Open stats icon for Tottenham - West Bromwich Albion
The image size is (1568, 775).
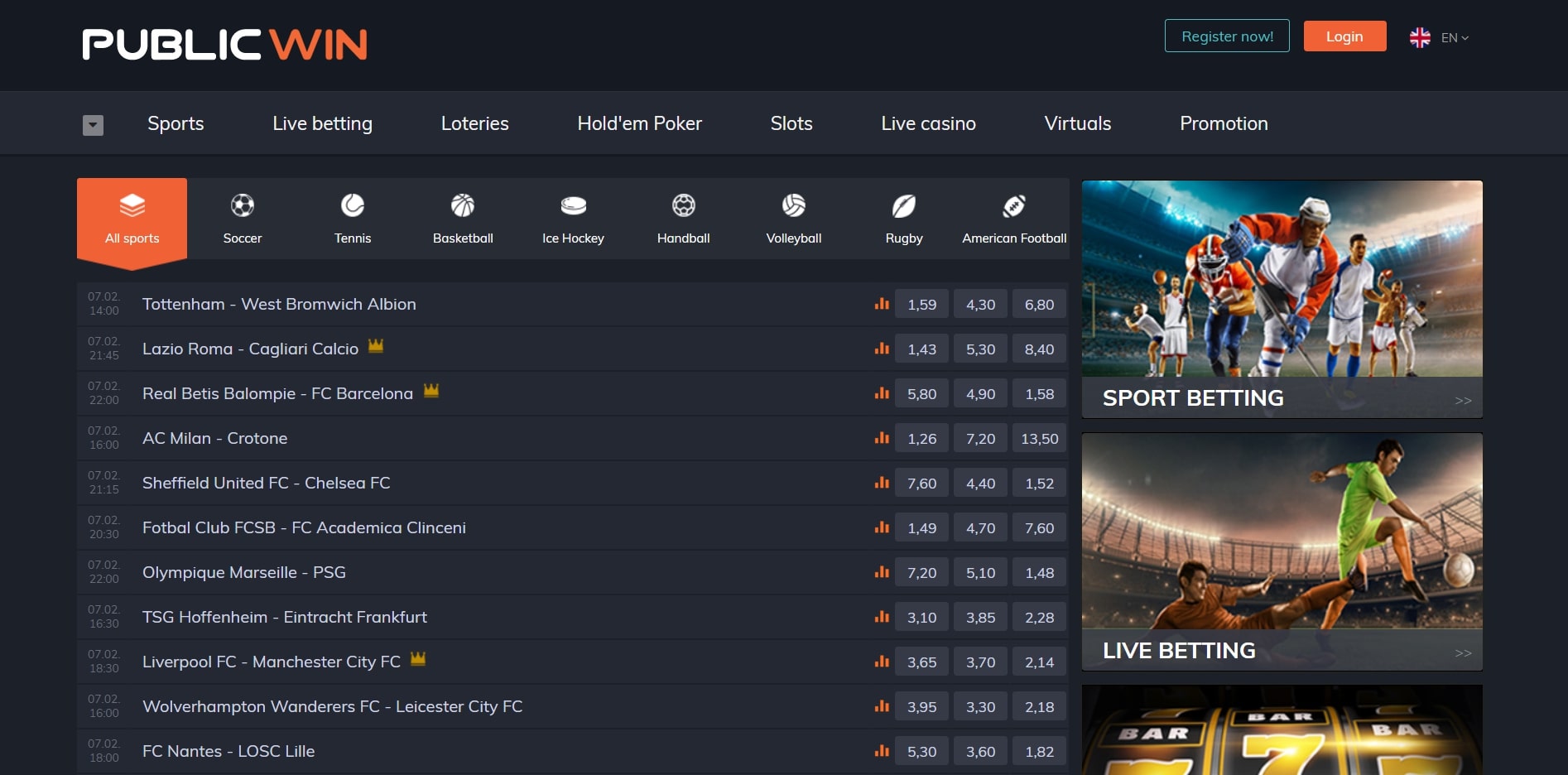click(882, 304)
